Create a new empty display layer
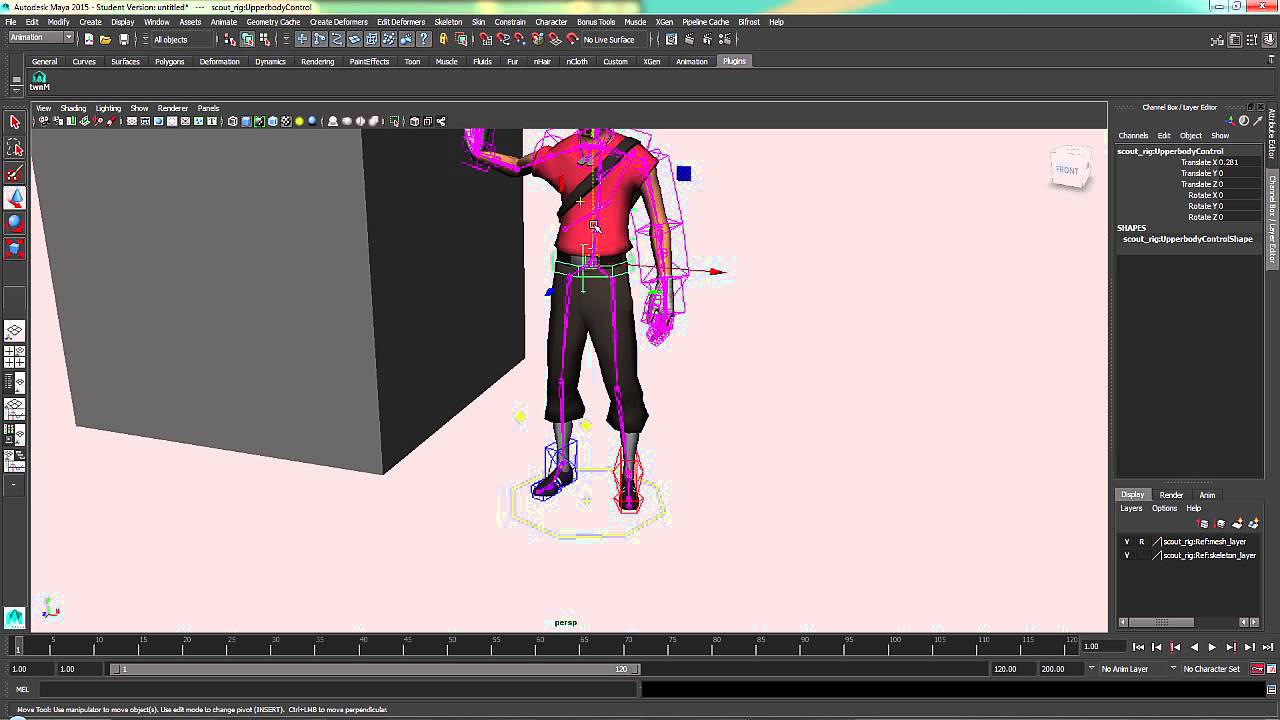This screenshot has height=720, width=1280. point(1237,523)
